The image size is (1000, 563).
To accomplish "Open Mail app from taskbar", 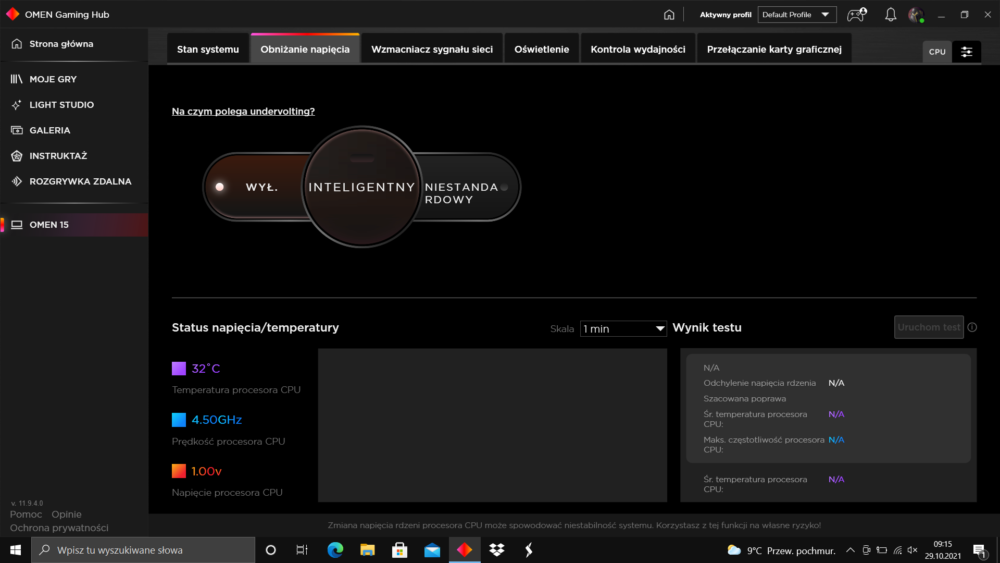I will 432,550.
